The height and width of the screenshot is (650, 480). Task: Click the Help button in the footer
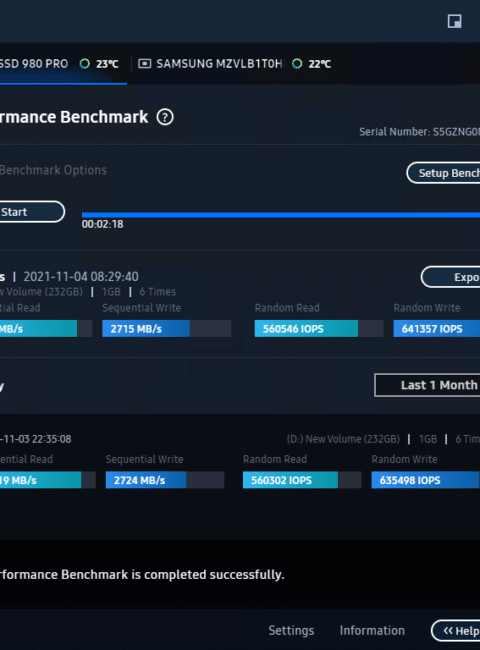click(x=456, y=631)
